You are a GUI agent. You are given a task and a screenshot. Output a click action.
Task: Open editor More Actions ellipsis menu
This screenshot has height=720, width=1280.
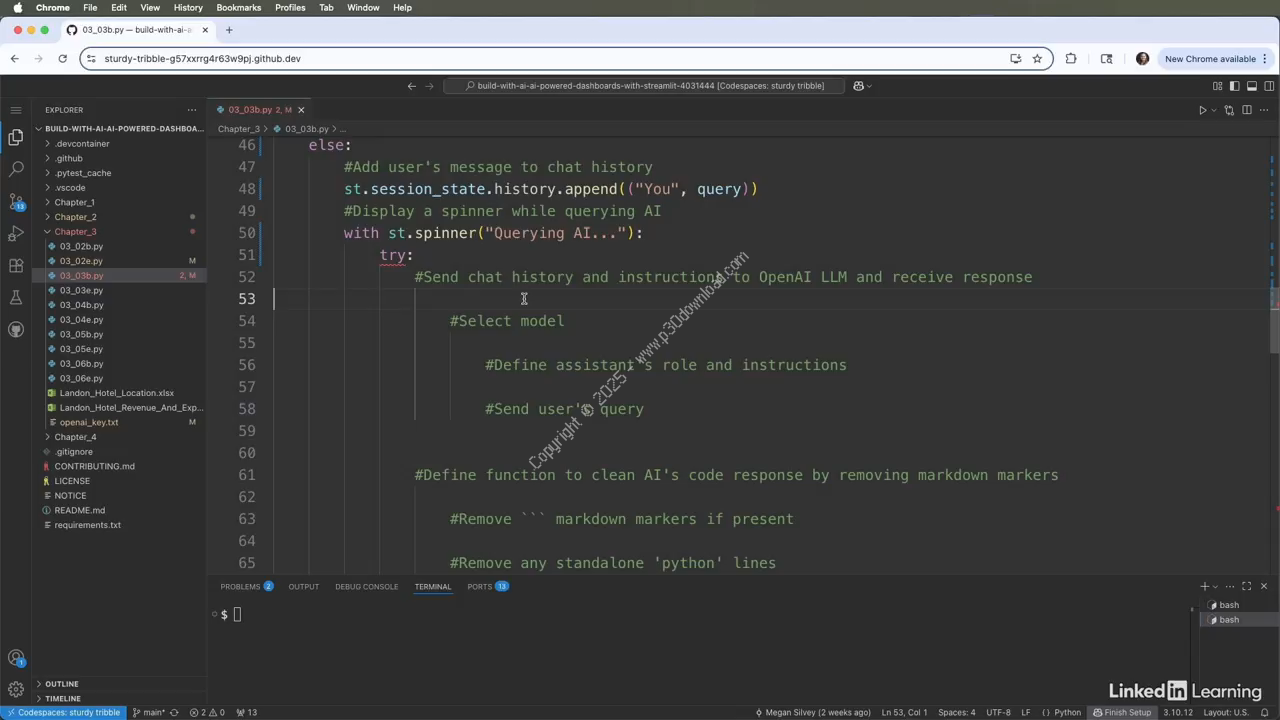[1265, 110]
